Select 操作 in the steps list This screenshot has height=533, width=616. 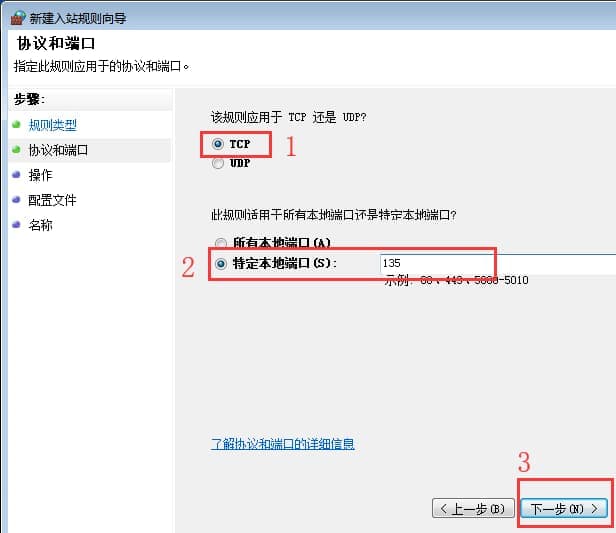[41, 175]
